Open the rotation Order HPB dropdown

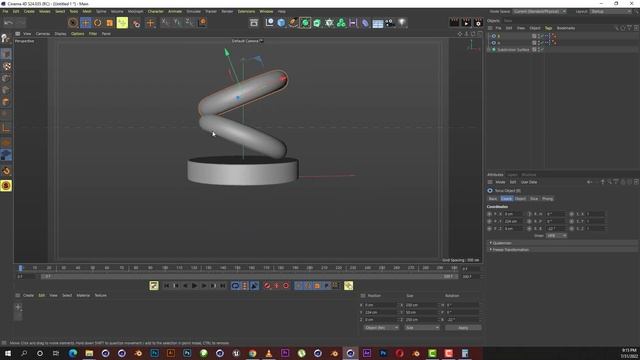(556, 236)
